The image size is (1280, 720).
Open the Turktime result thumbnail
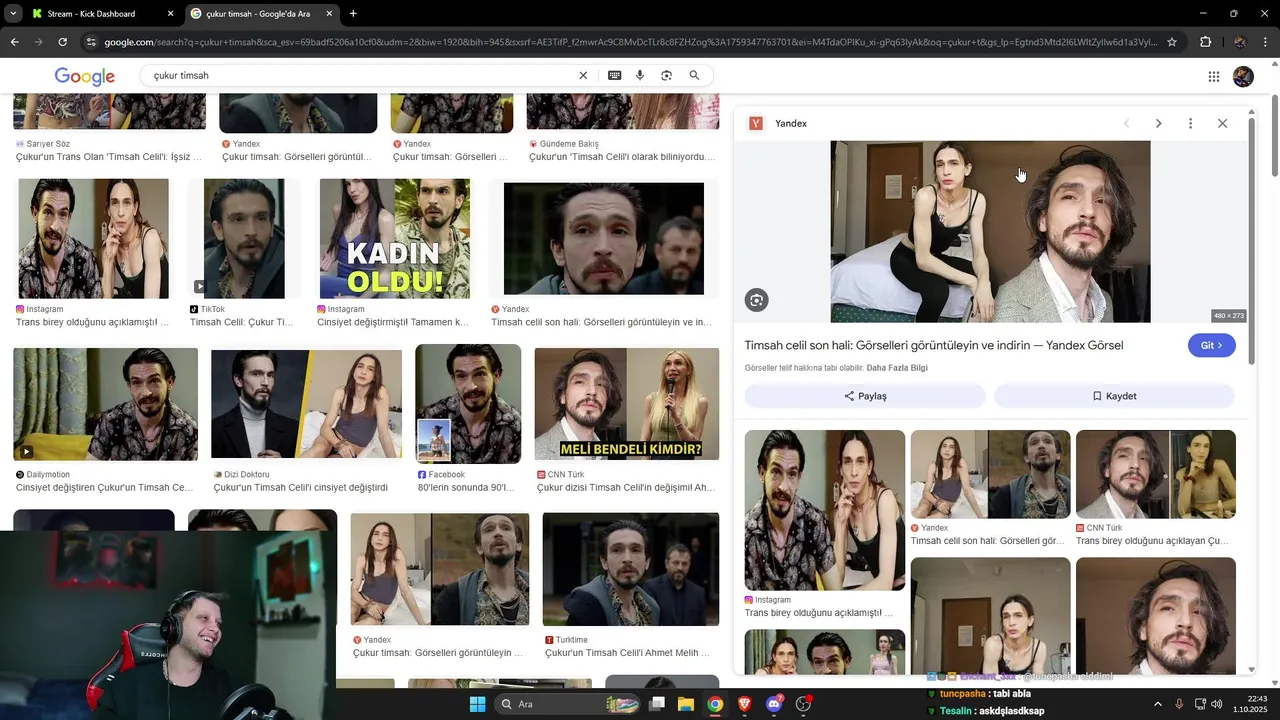pyautogui.click(x=631, y=570)
